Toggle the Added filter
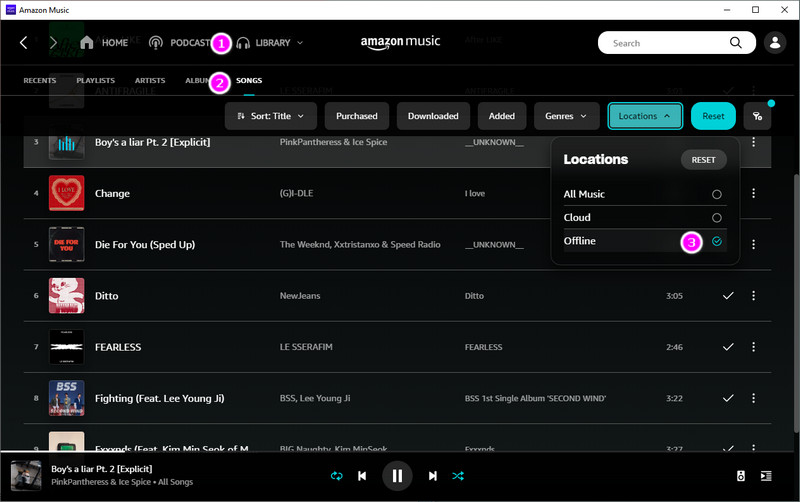This screenshot has width=800, height=502. [x=502, y=116]
